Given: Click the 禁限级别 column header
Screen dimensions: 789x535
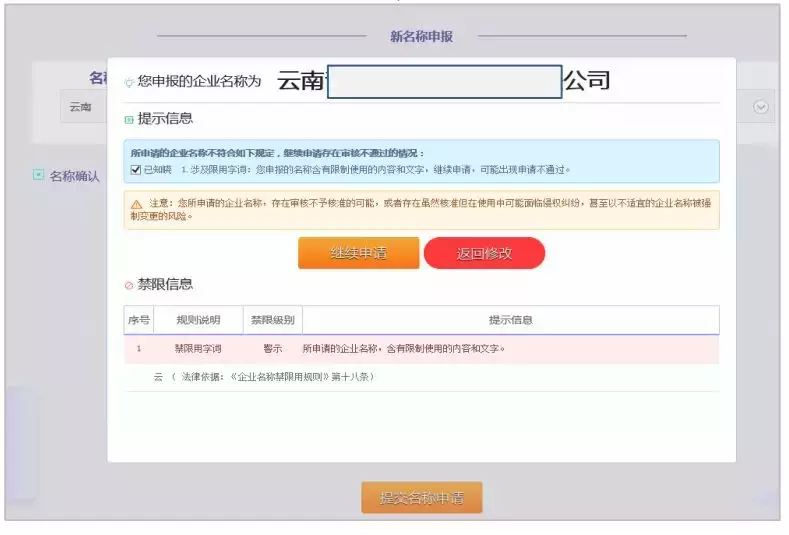Looking at the screenshot, I should tap(273, 320).
